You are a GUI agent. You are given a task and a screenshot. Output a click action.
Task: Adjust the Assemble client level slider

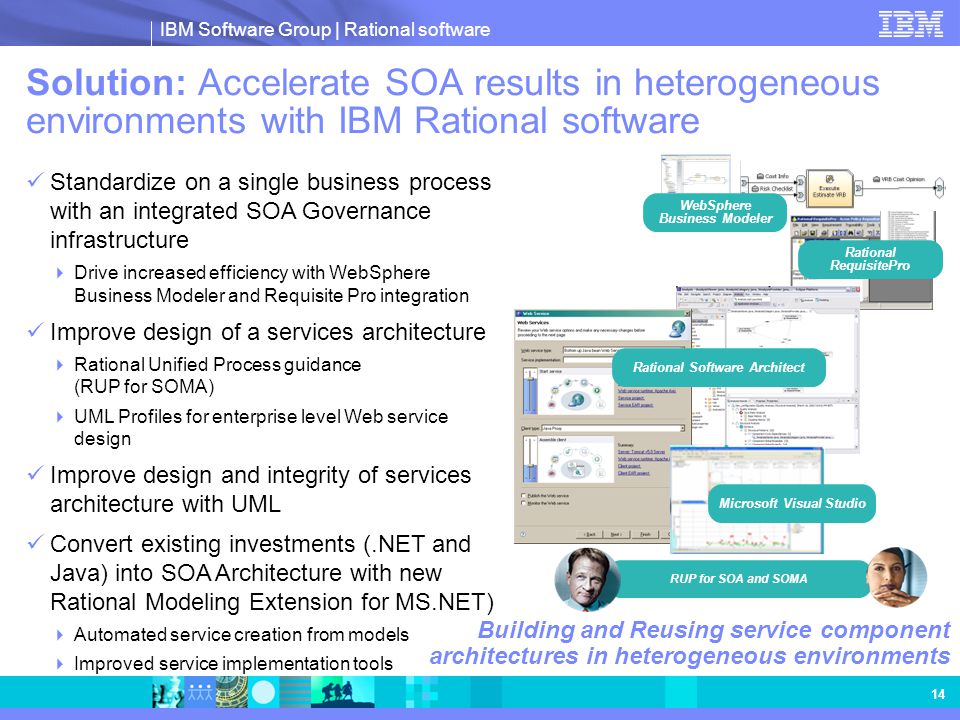pos(530,459)
